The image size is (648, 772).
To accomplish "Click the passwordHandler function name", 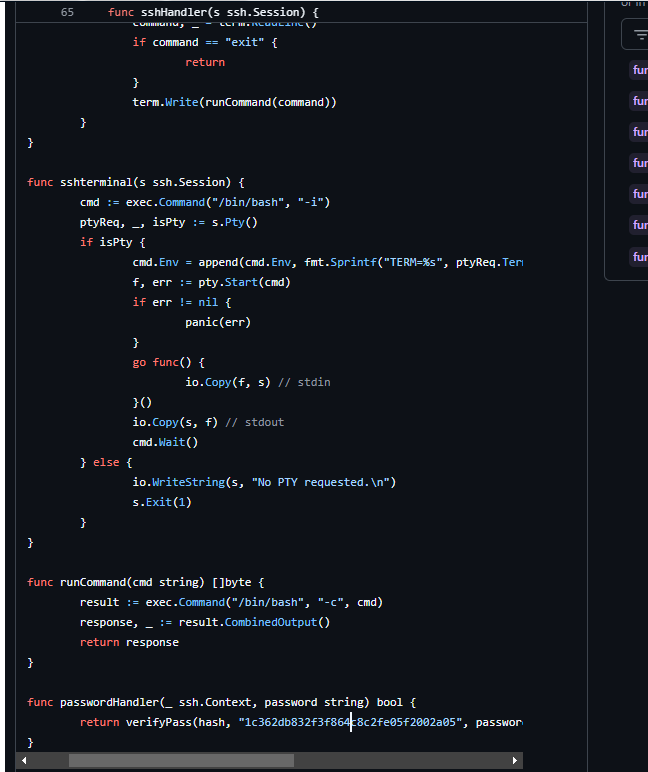I will (109, 702).
